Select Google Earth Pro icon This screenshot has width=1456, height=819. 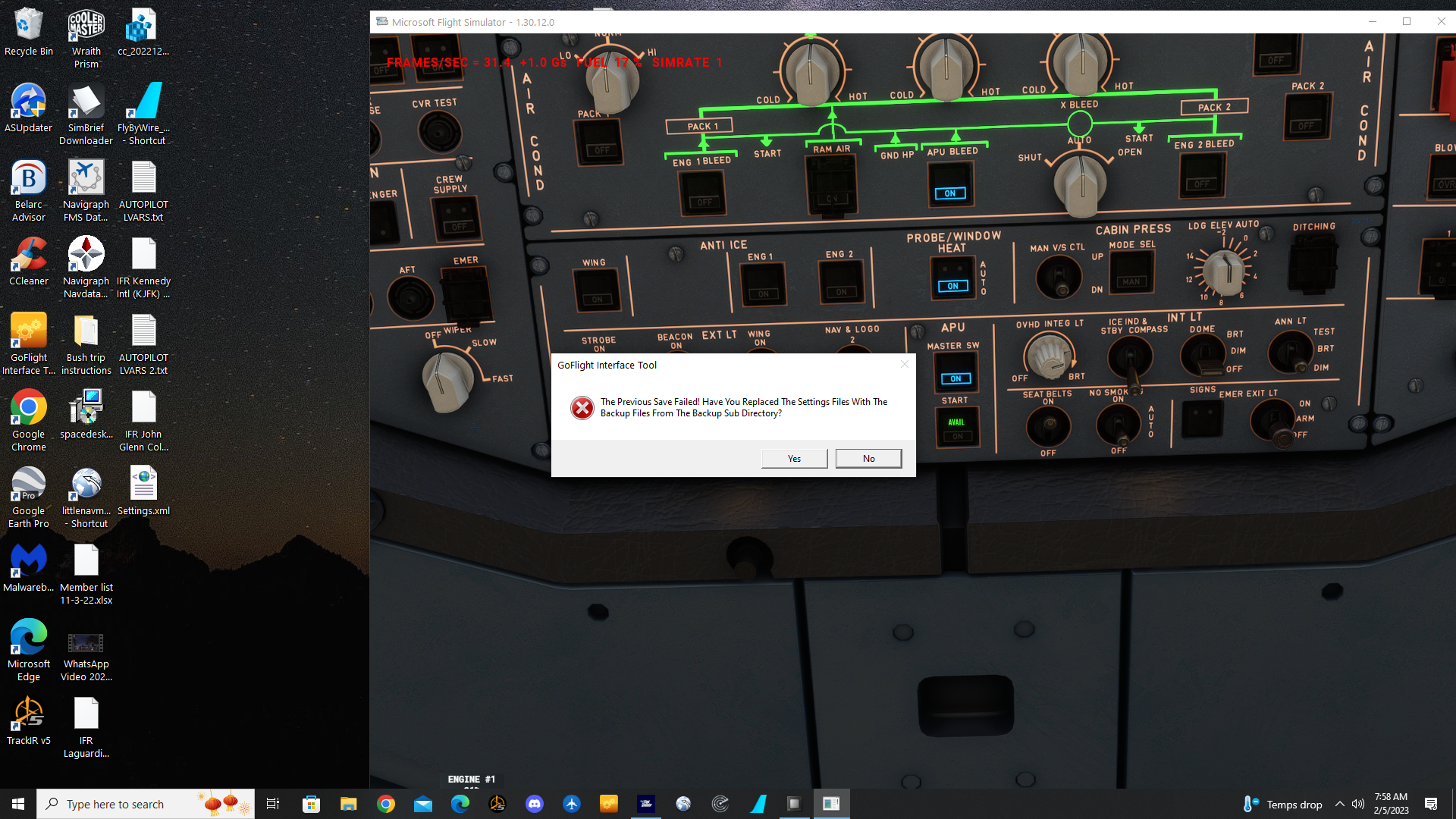pyautogui.click(x=29, y=497)
